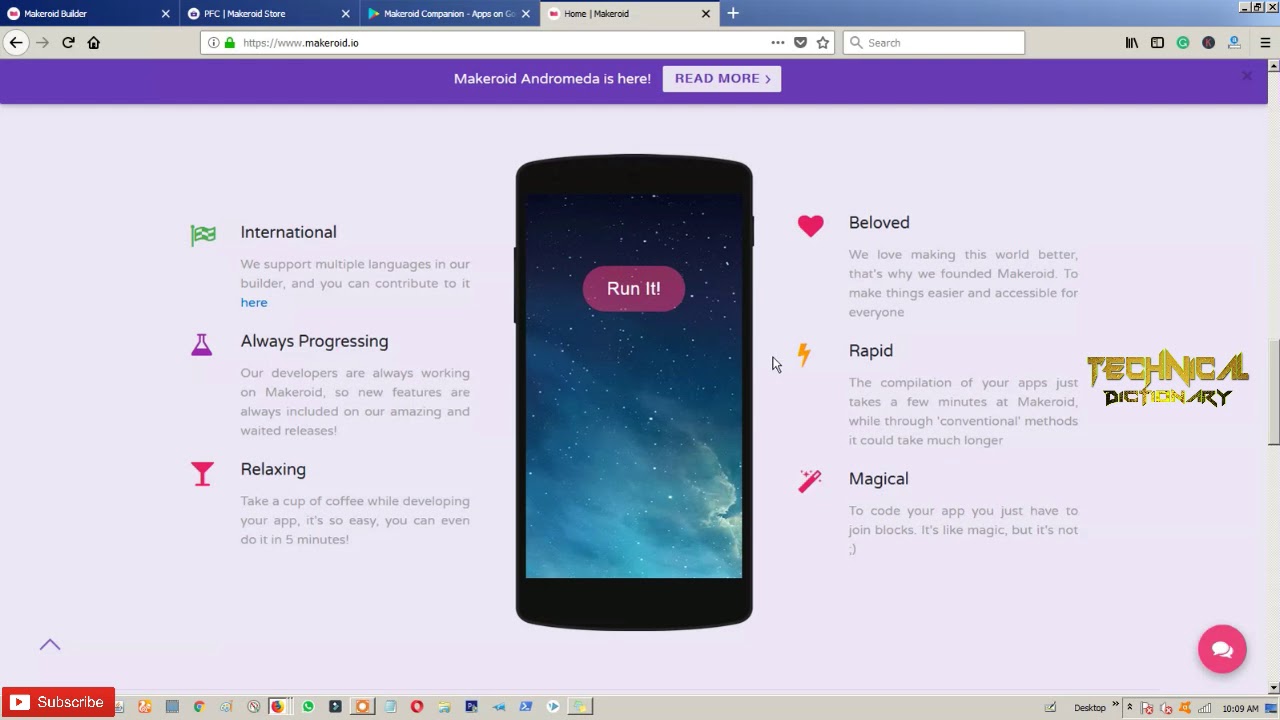Click the Always Progressing flask icon
Screen dimensions: 1280x720
(x=202, y=344)
